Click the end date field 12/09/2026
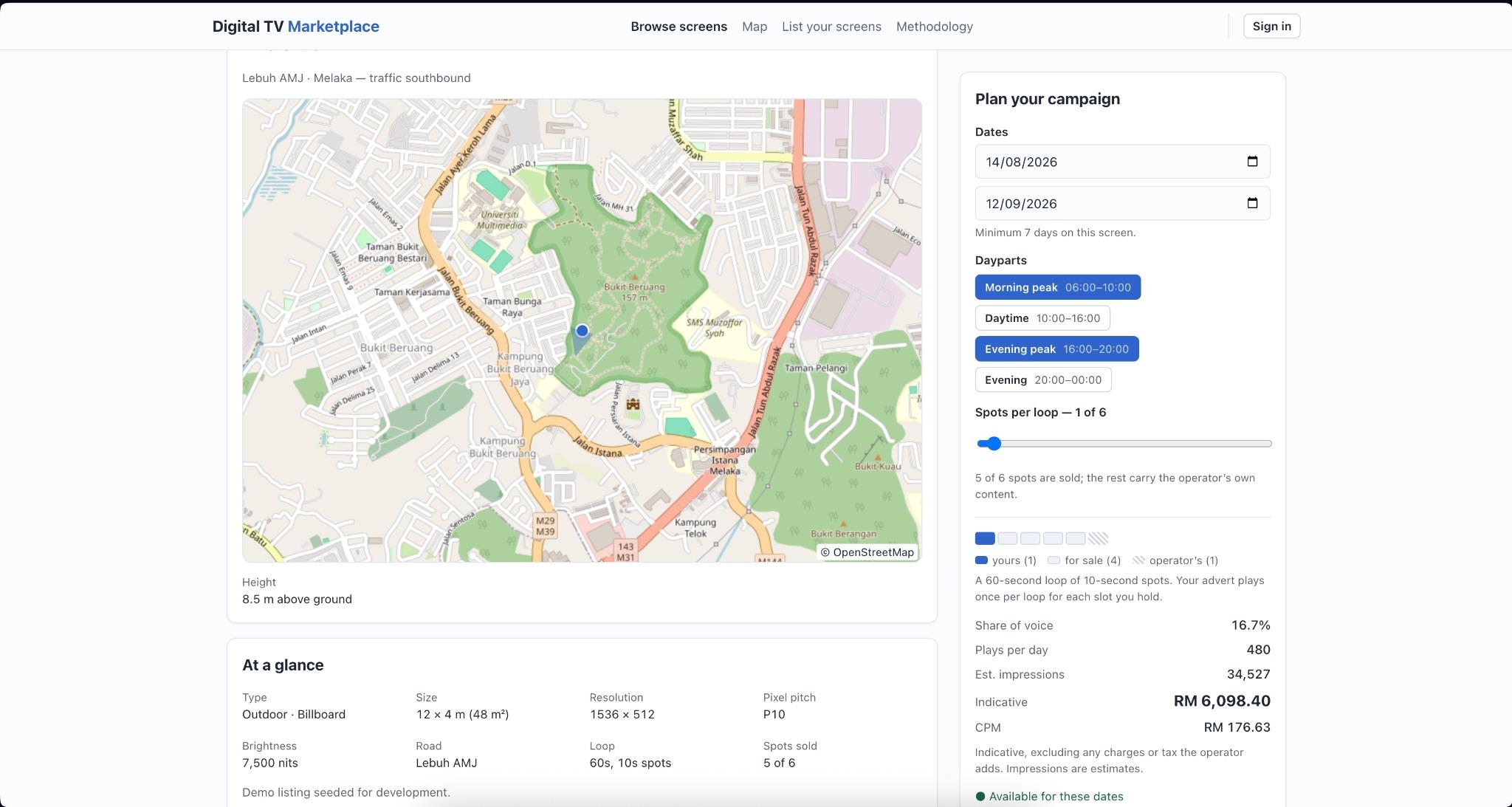Screen dimensions: 1512x807 tap(1122, 203)
